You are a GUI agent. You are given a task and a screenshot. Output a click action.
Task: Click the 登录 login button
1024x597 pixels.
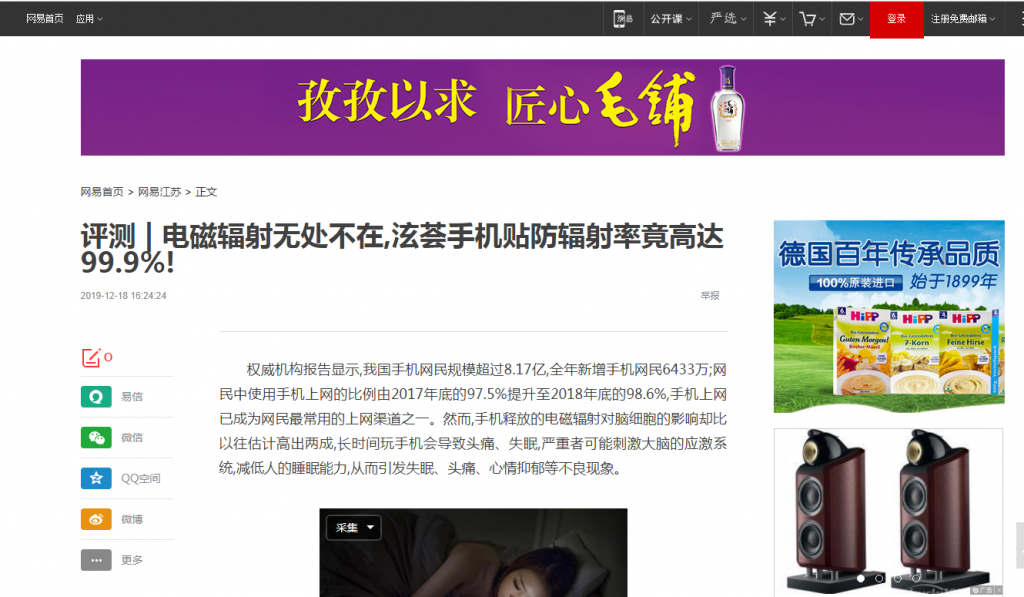pyautogui.click(x=897, y=19)
